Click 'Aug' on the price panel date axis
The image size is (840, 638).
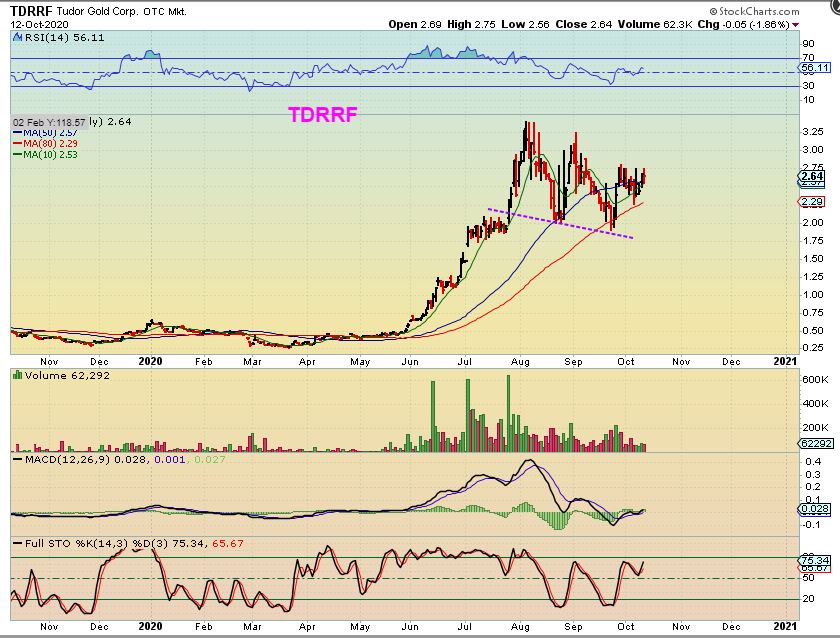click(520, 362)
